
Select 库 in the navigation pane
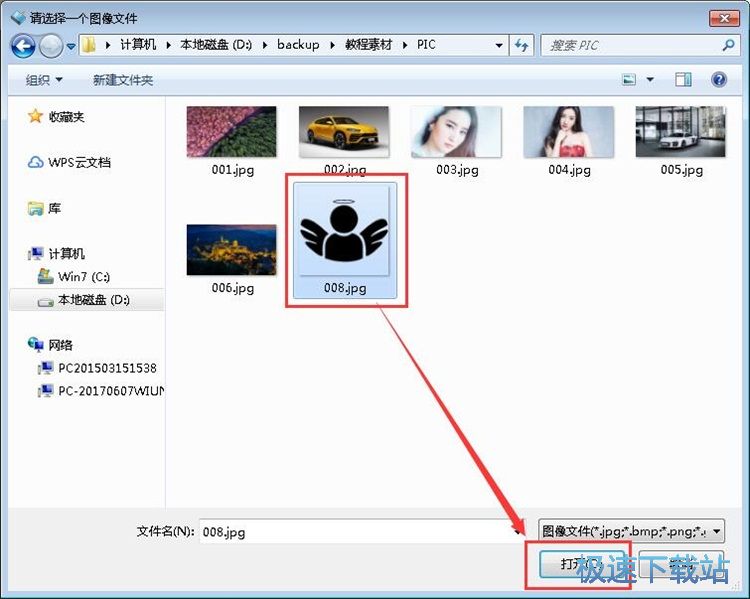(54, 208)
